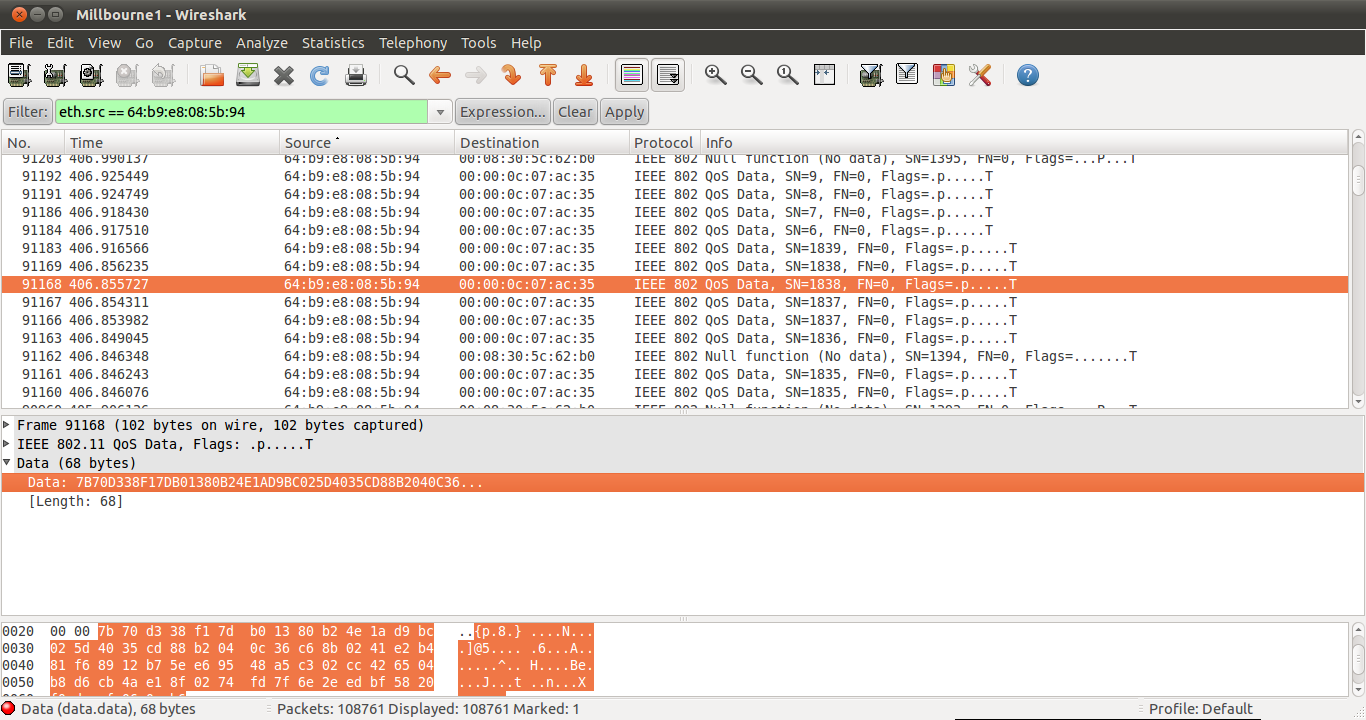Screen dimensions: 1366x720
Task: Toggle auto scroll in live capture
Action: pyautogui.click(x=668, y=75)
